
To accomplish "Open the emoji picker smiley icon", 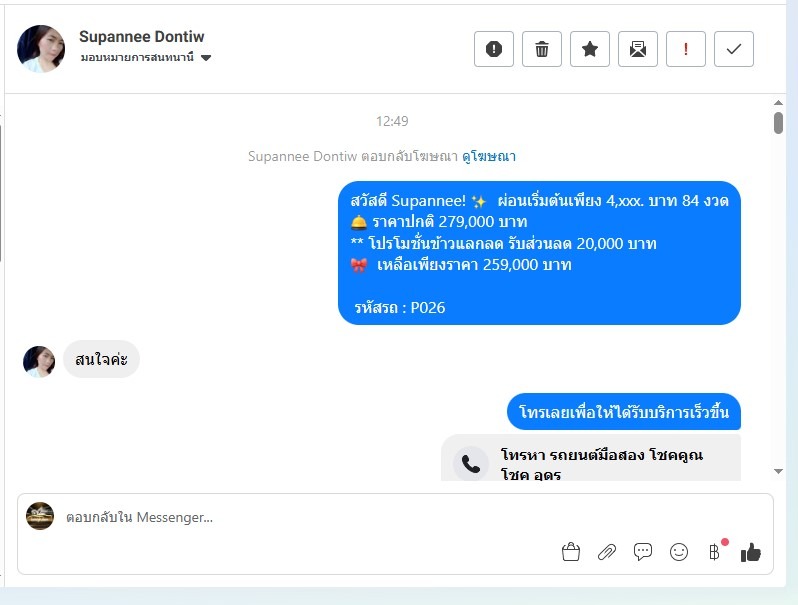I will 679,552.
